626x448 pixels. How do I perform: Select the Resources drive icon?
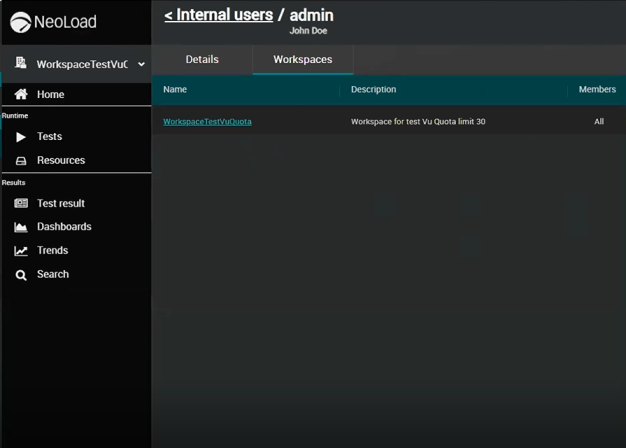point(21,161)
